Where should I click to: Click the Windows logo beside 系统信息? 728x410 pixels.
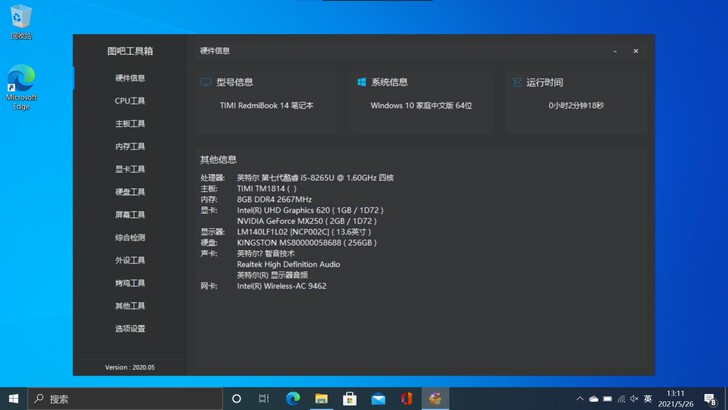click(361, 82)
